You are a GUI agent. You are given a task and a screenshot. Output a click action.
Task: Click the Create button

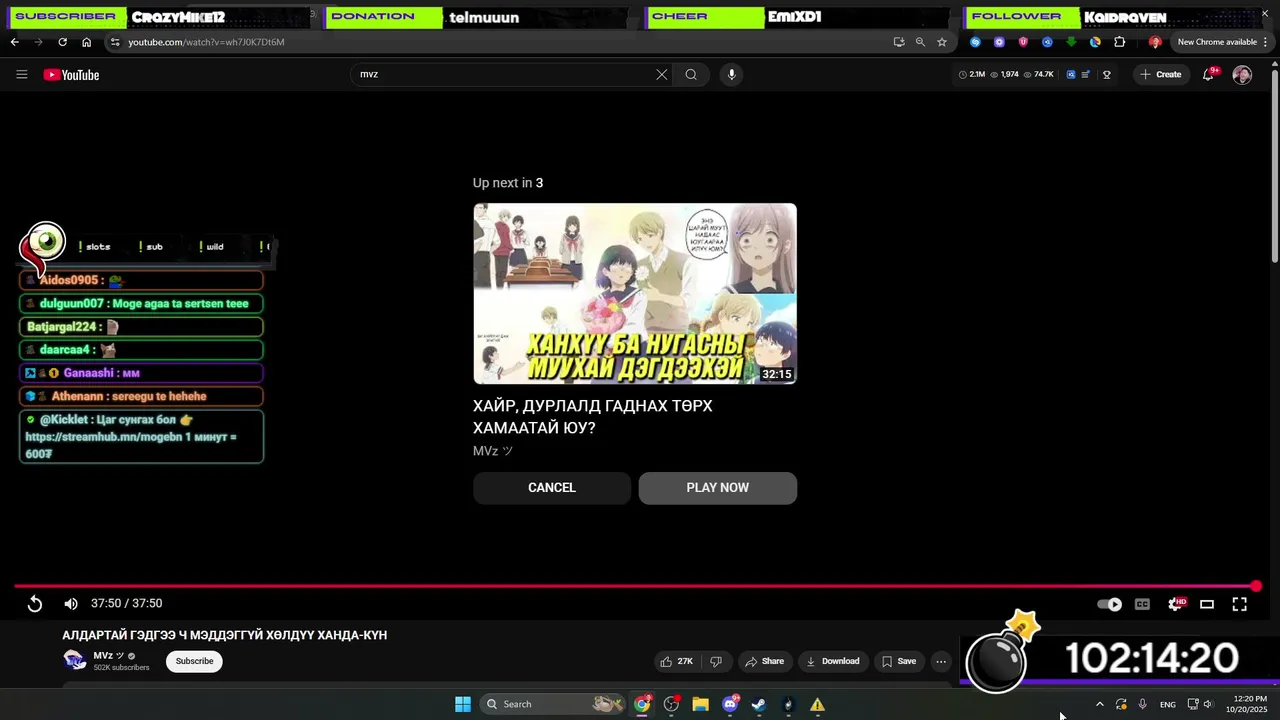[x=1160, y=75]
